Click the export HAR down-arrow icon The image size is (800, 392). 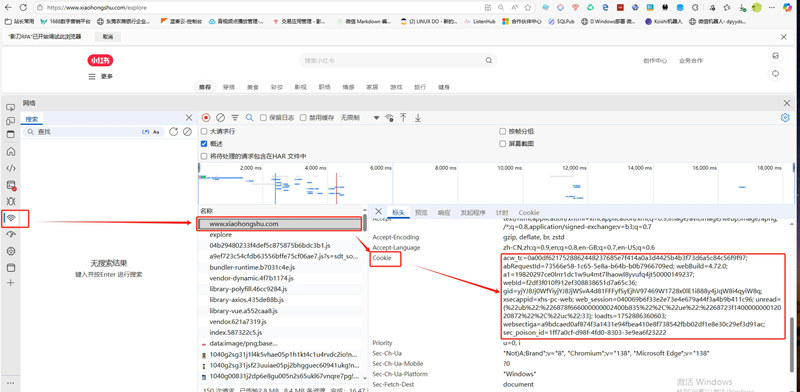418,118
